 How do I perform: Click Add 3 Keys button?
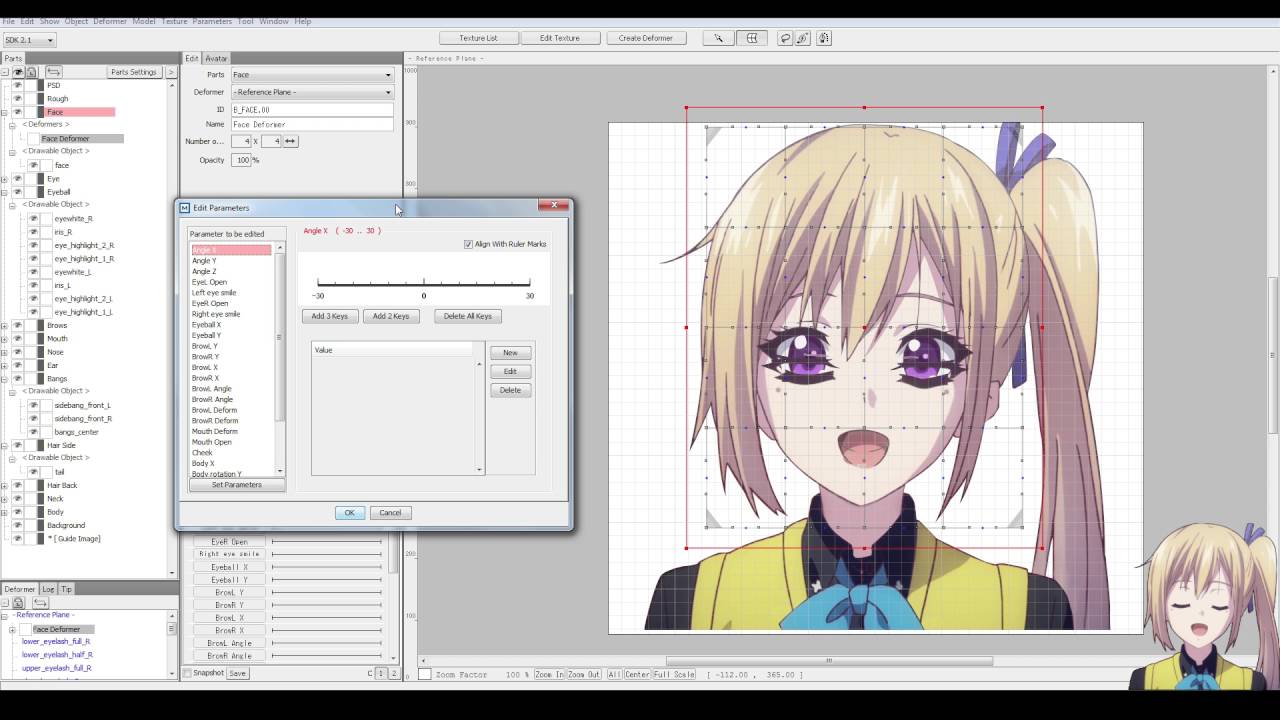(x=329, y=316)
